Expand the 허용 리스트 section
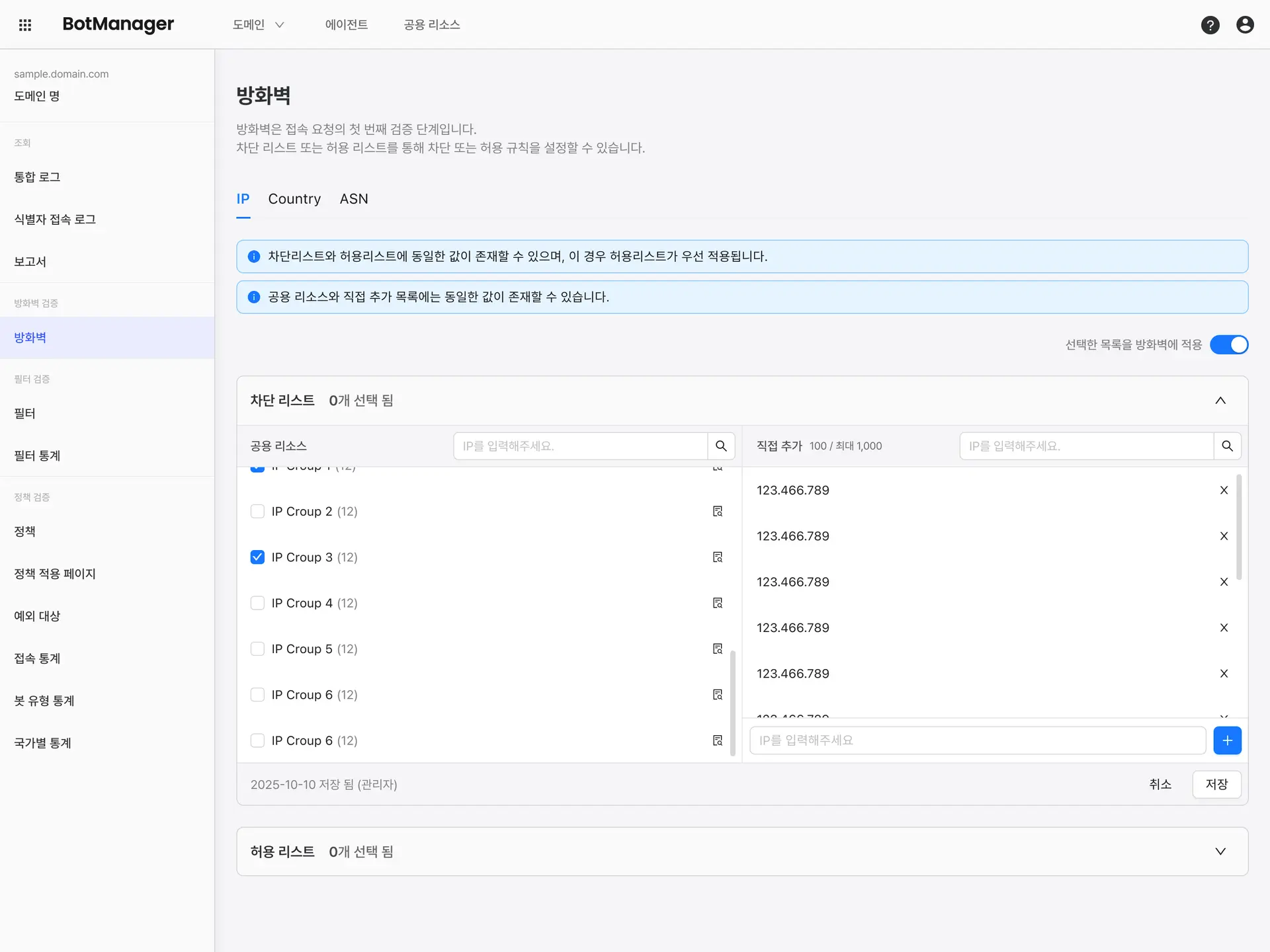Viewport: 1270px width, 952px height. [1220, 852]
